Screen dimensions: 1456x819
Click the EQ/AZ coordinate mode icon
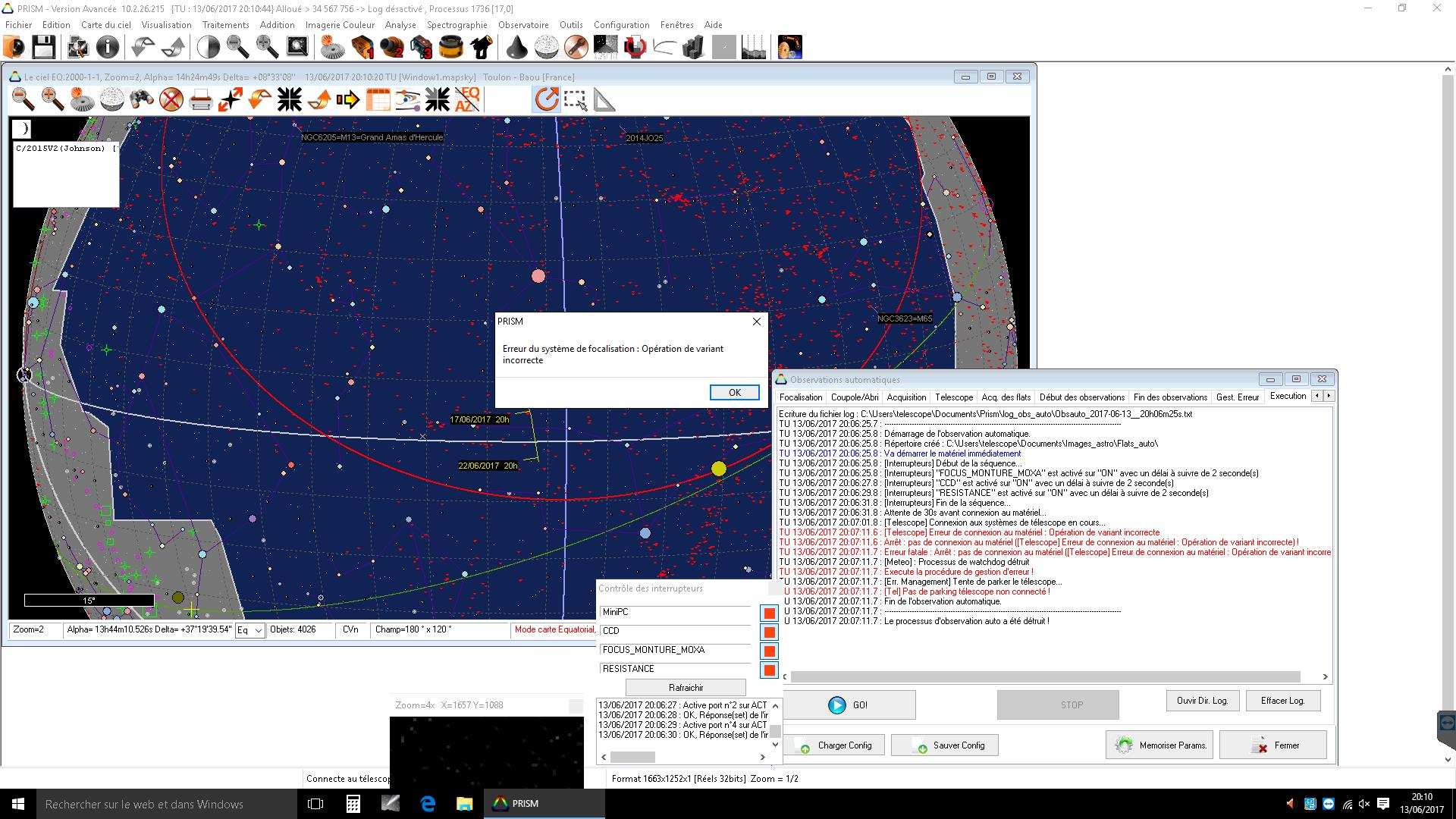tap(467, 99)
